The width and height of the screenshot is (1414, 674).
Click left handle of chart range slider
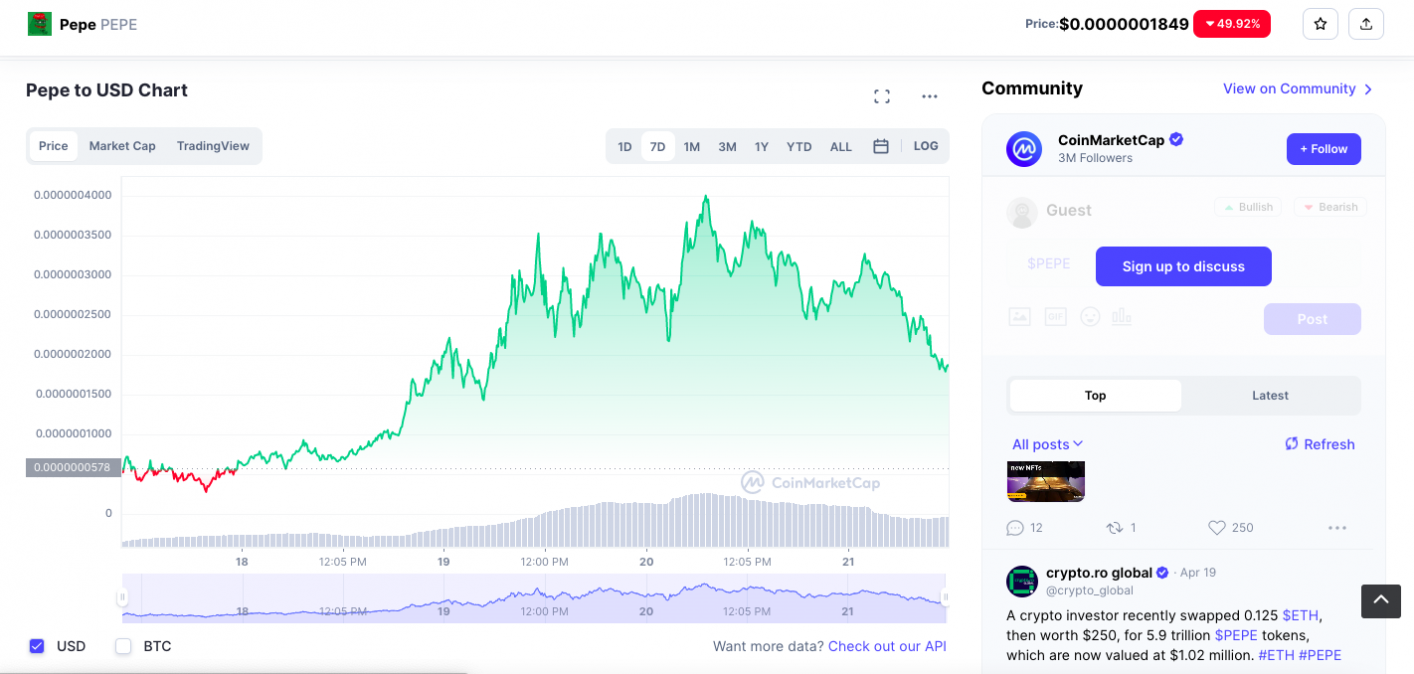[122, 598]
